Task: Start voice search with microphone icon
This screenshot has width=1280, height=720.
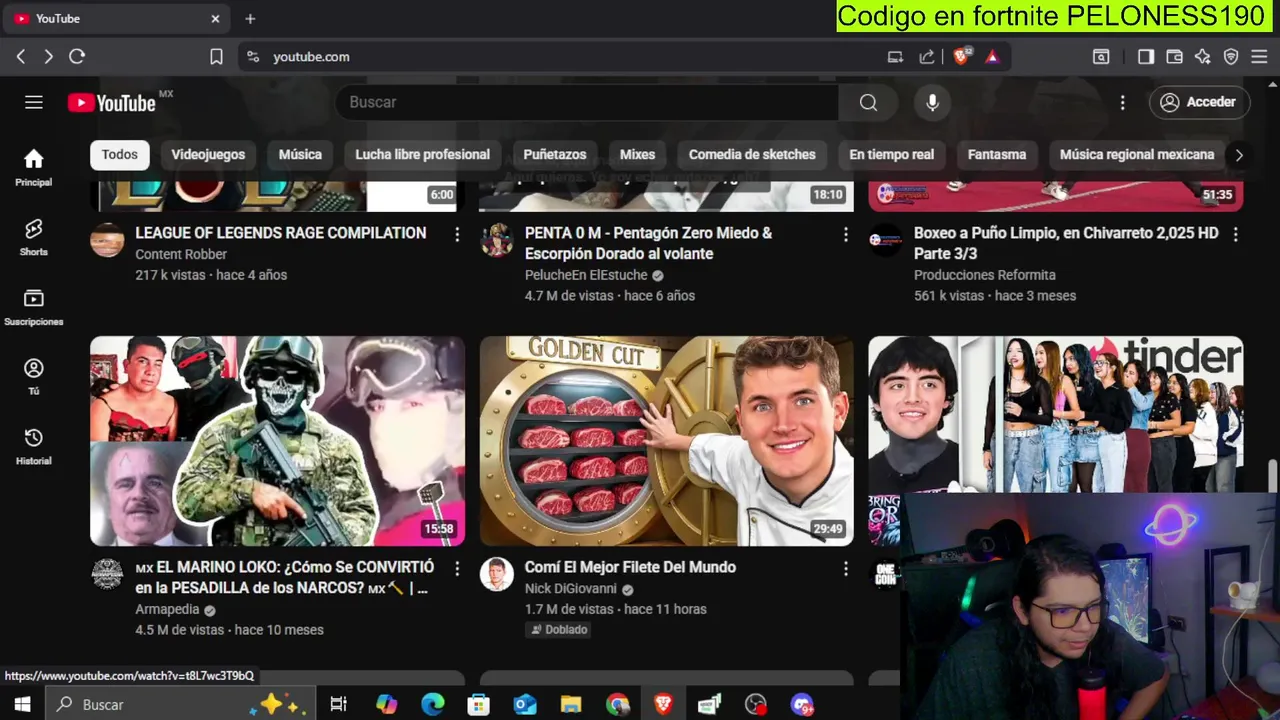Action: [932, 102]
